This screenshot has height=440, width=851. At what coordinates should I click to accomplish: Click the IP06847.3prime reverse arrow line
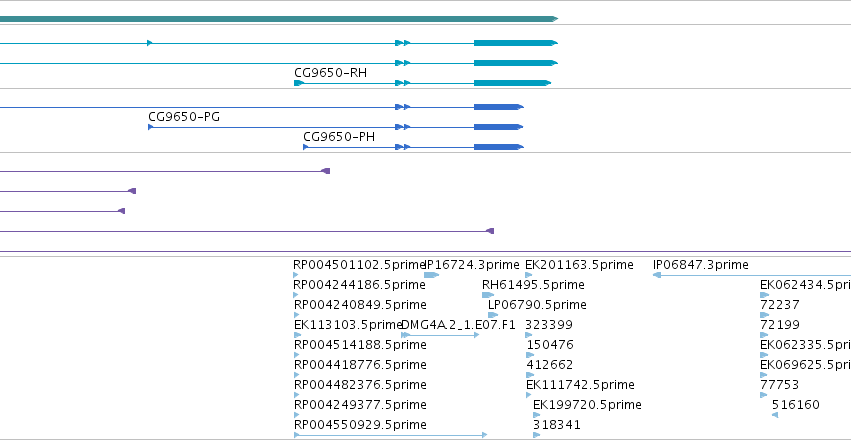tap(752, 275)
